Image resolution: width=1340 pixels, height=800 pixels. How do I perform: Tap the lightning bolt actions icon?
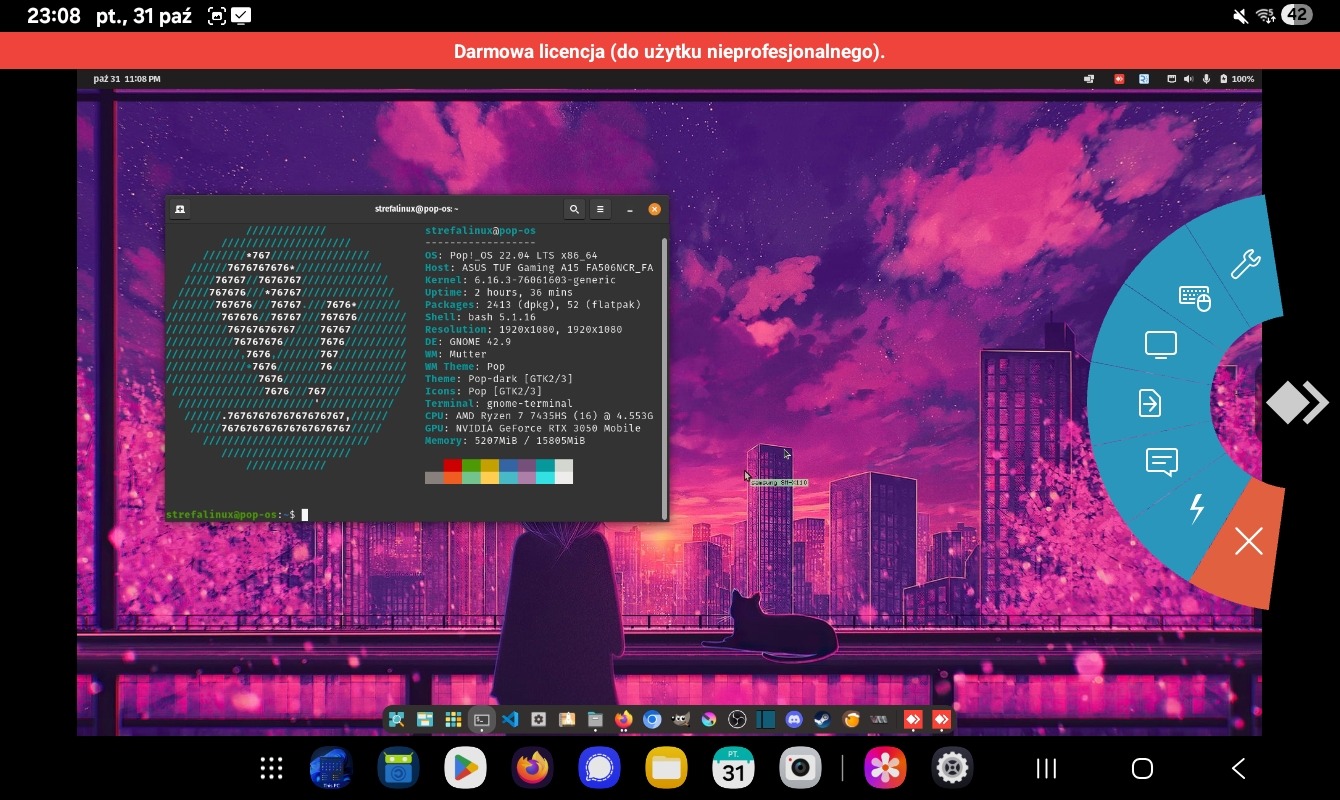[x=1196, y=508]
